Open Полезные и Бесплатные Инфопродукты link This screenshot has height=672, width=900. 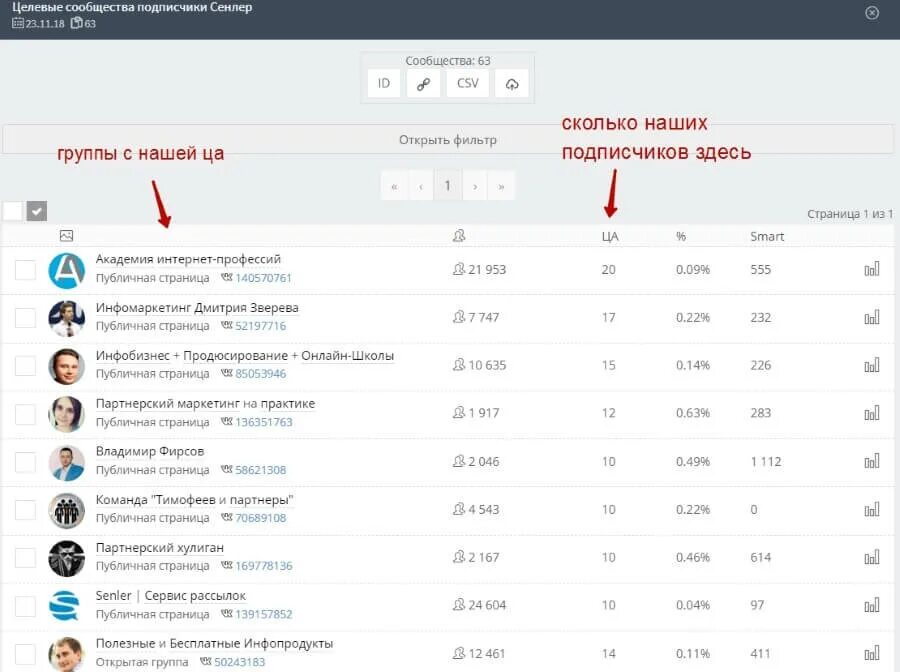coord(214,643)
